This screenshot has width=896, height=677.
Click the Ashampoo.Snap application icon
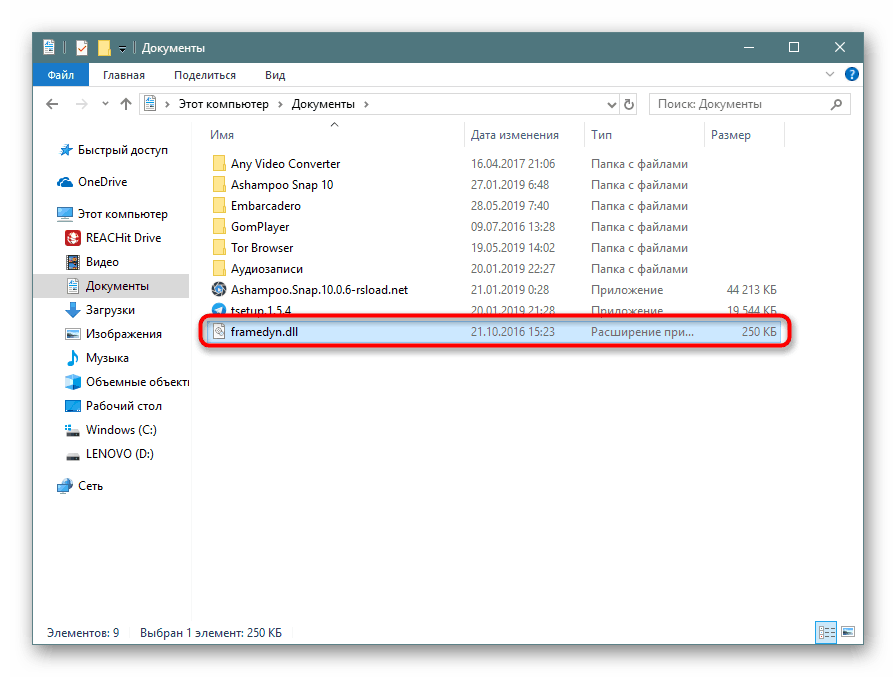(x=219, y=290)
